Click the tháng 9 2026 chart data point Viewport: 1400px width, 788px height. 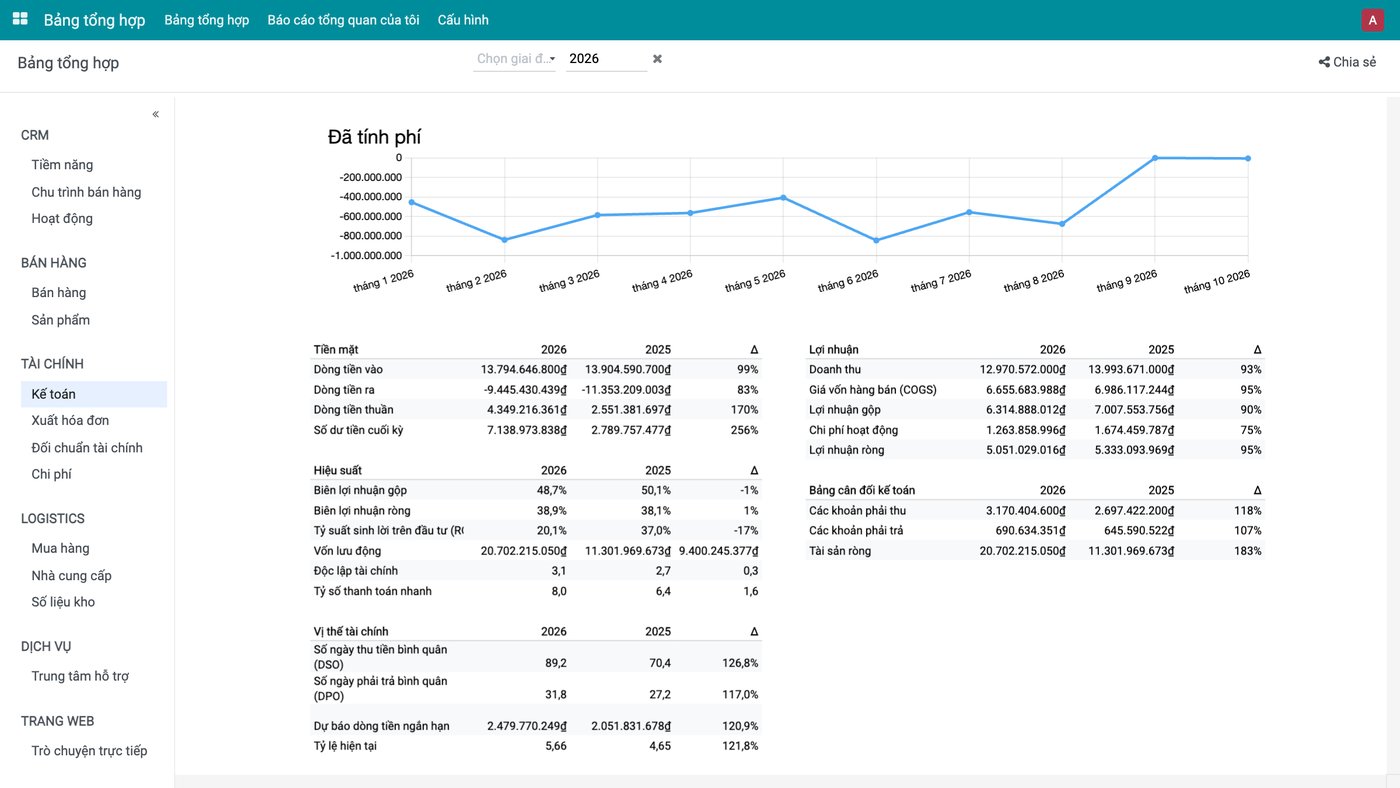coord(1155,158)
